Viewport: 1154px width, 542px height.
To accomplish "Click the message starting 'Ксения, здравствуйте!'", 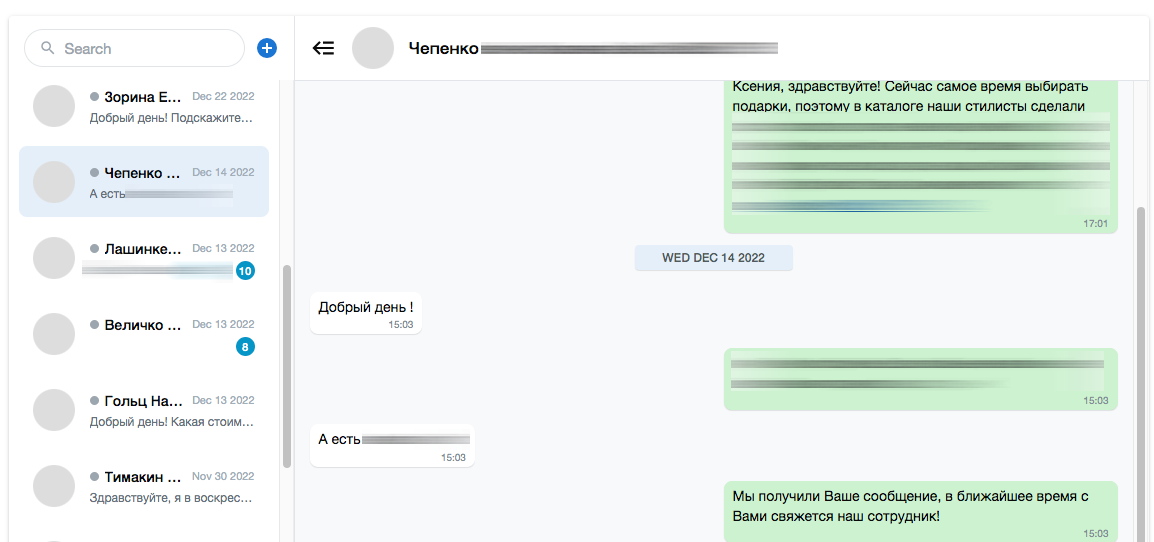I will click(921, 157).
